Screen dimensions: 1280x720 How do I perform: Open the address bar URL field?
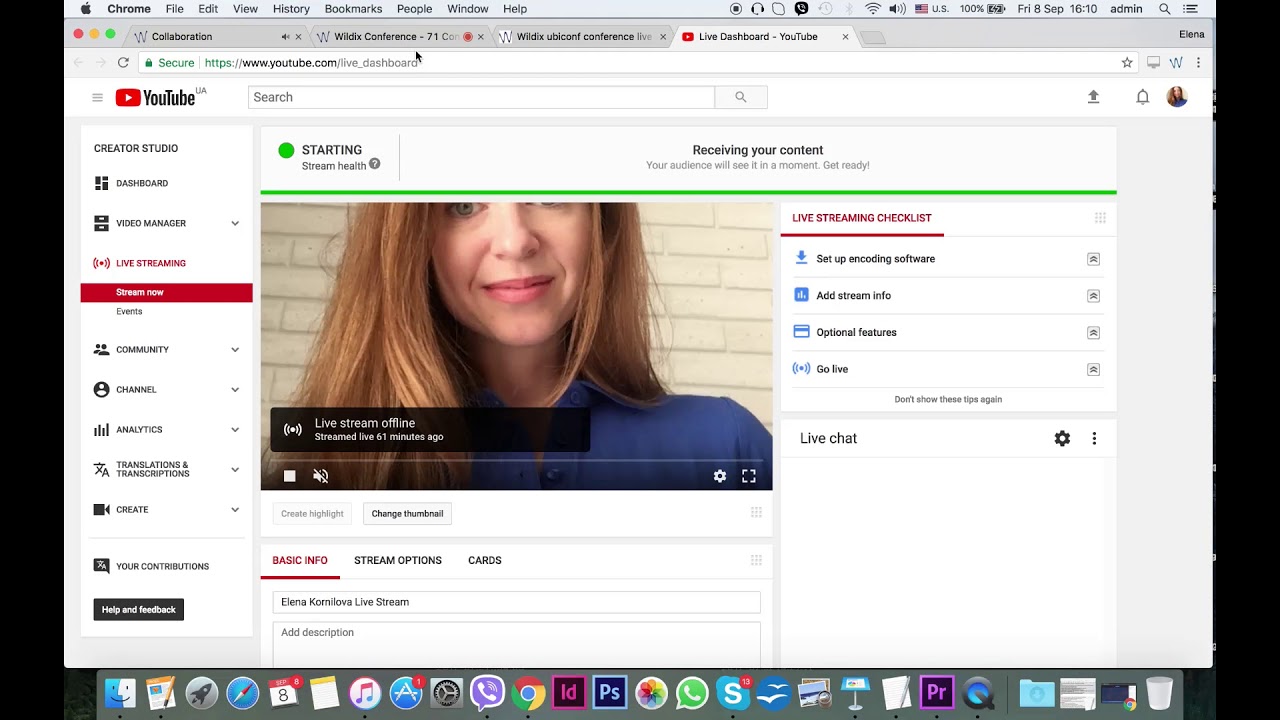pos(640,62)
